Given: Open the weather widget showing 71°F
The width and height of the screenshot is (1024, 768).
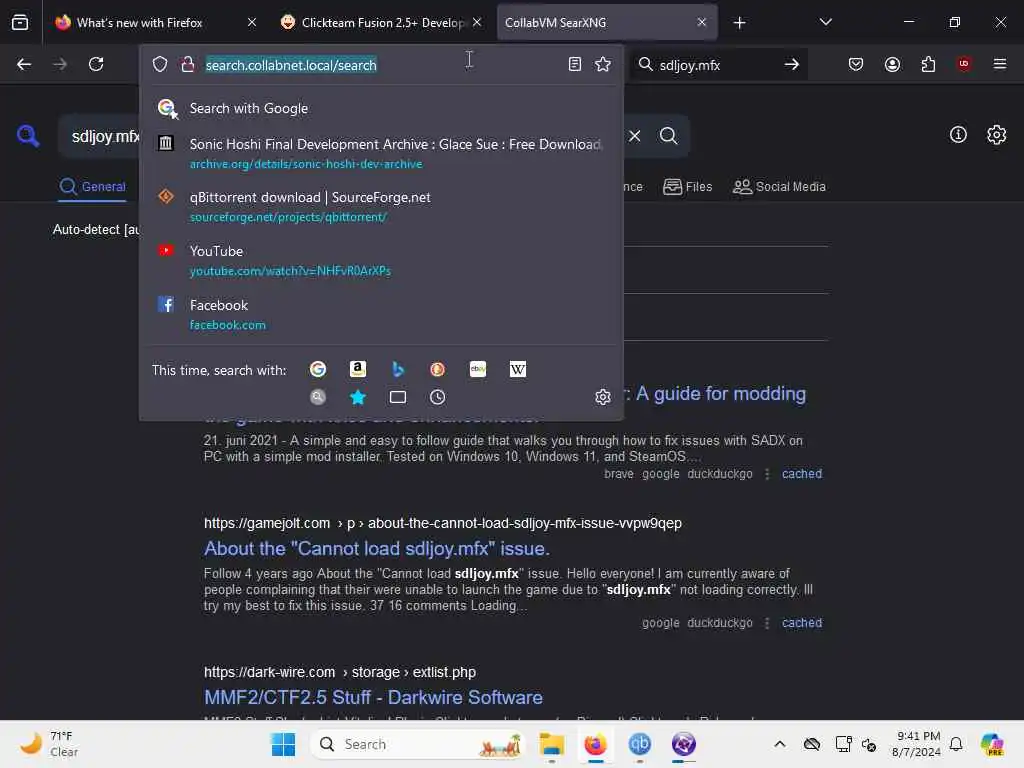Looking at the screenshot, I should click(49, 744).
